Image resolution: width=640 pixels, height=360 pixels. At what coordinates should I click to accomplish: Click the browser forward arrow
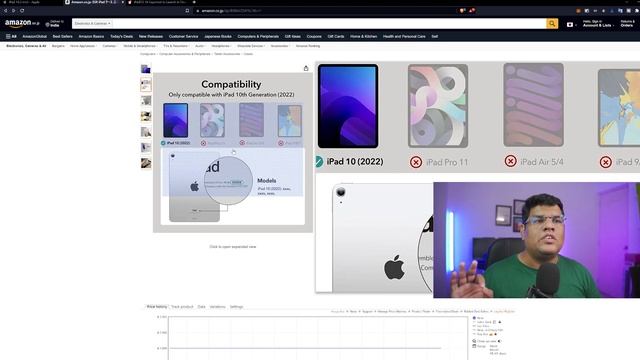tap(13, 11)
